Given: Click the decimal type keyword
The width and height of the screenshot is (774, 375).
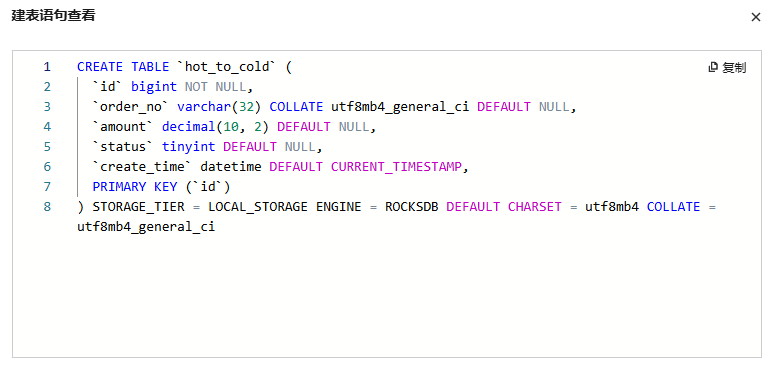Looking at the screenshot, I should 189,127.
